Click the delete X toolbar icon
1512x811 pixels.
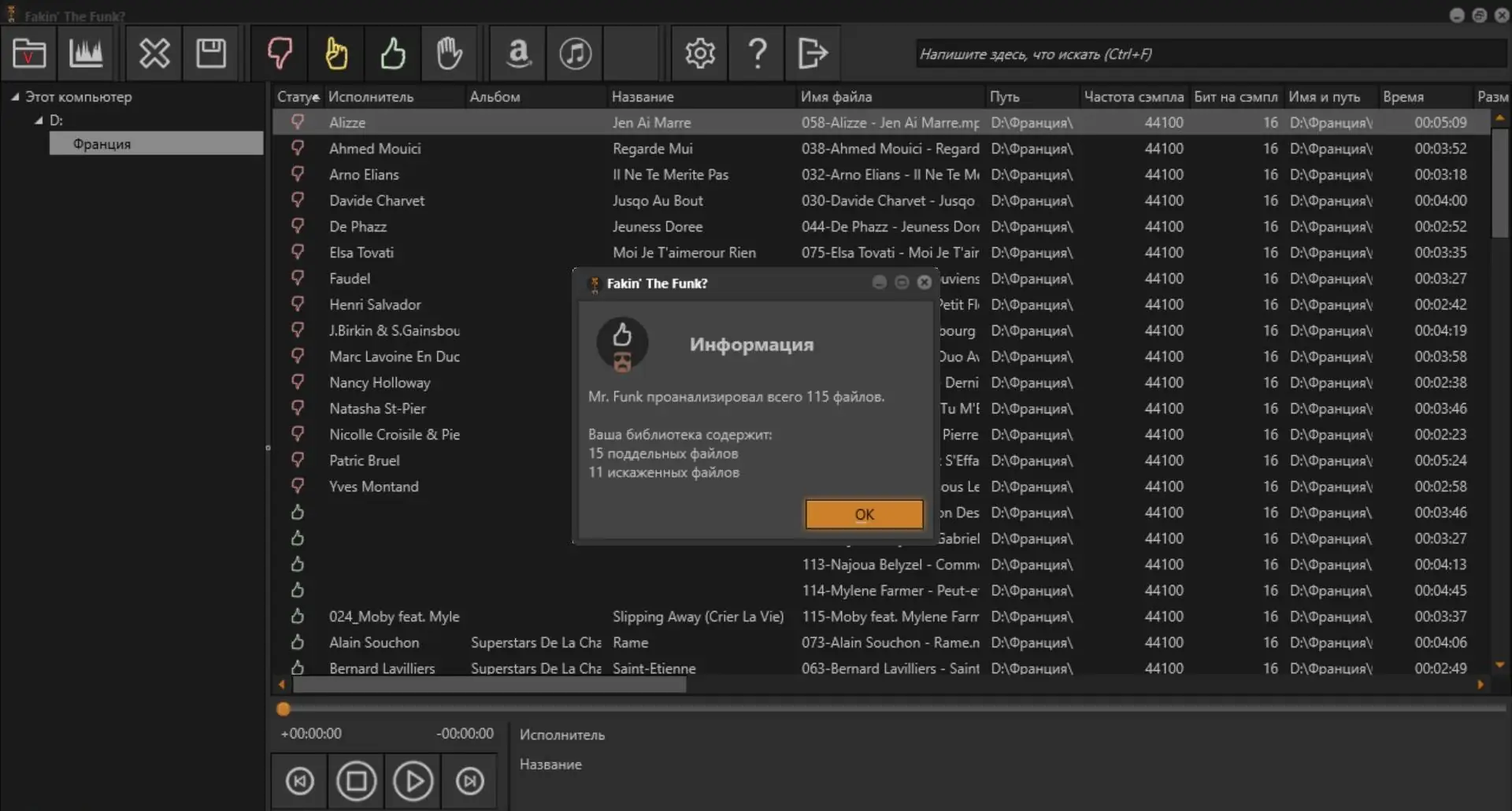(154, 53)
